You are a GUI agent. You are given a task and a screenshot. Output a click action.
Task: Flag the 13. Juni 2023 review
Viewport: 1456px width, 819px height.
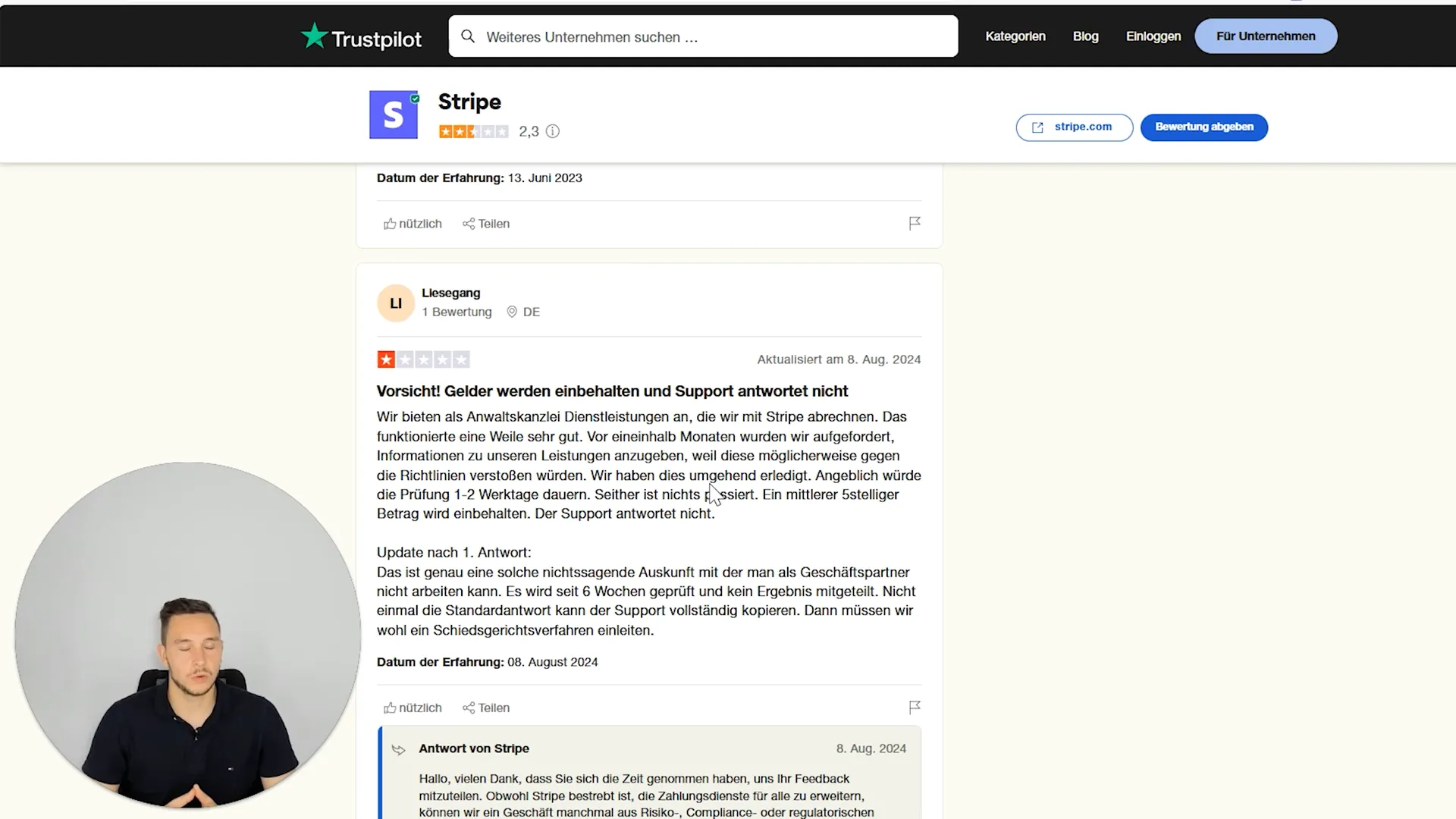pyautogui.click(x=915, y=223)
